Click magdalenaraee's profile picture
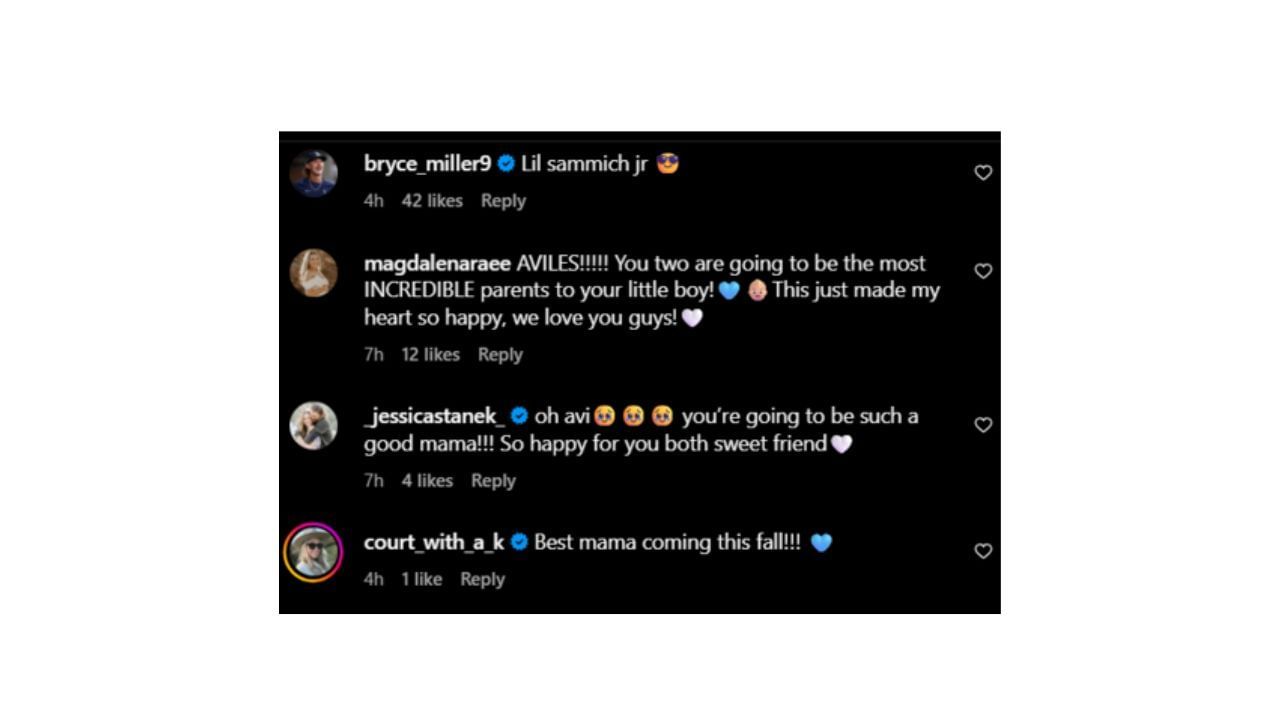This screenshot has width=1280, height=720. pyautogui.click(x=313, y=273)
